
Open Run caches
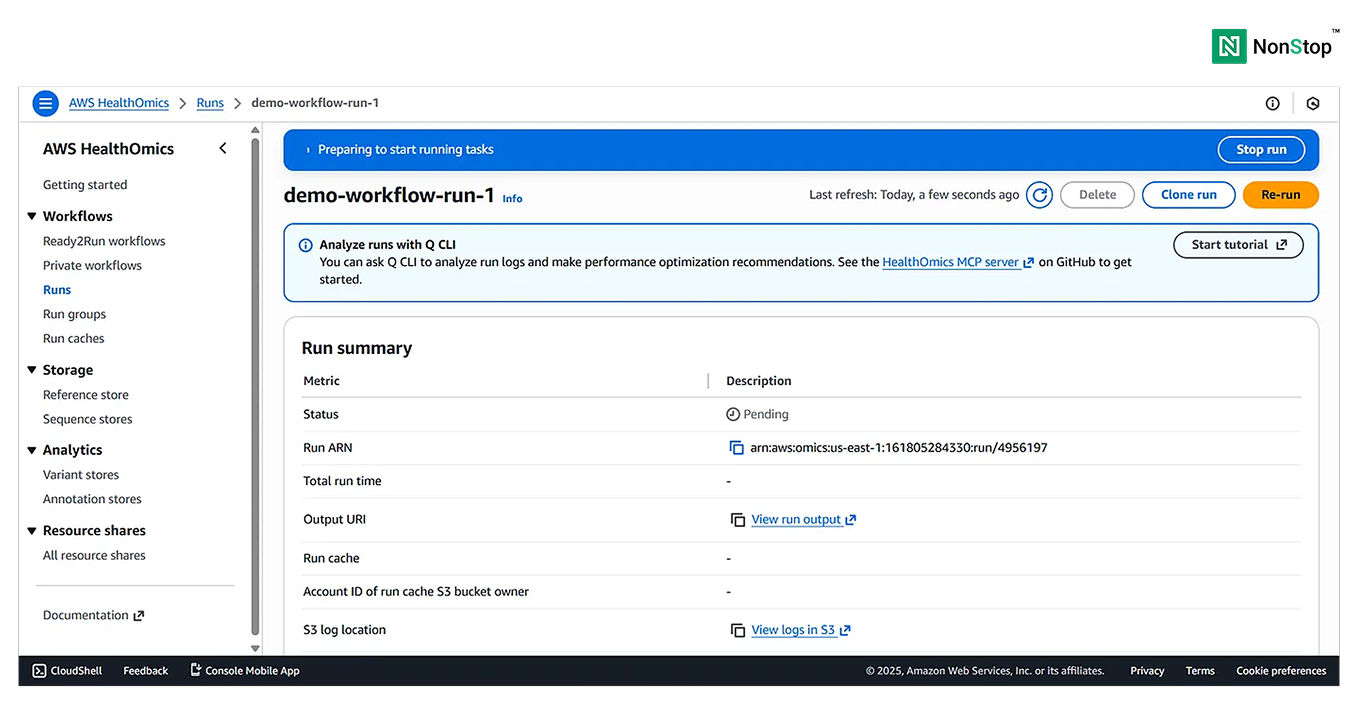pyautogui.click(x=73, y=338)
